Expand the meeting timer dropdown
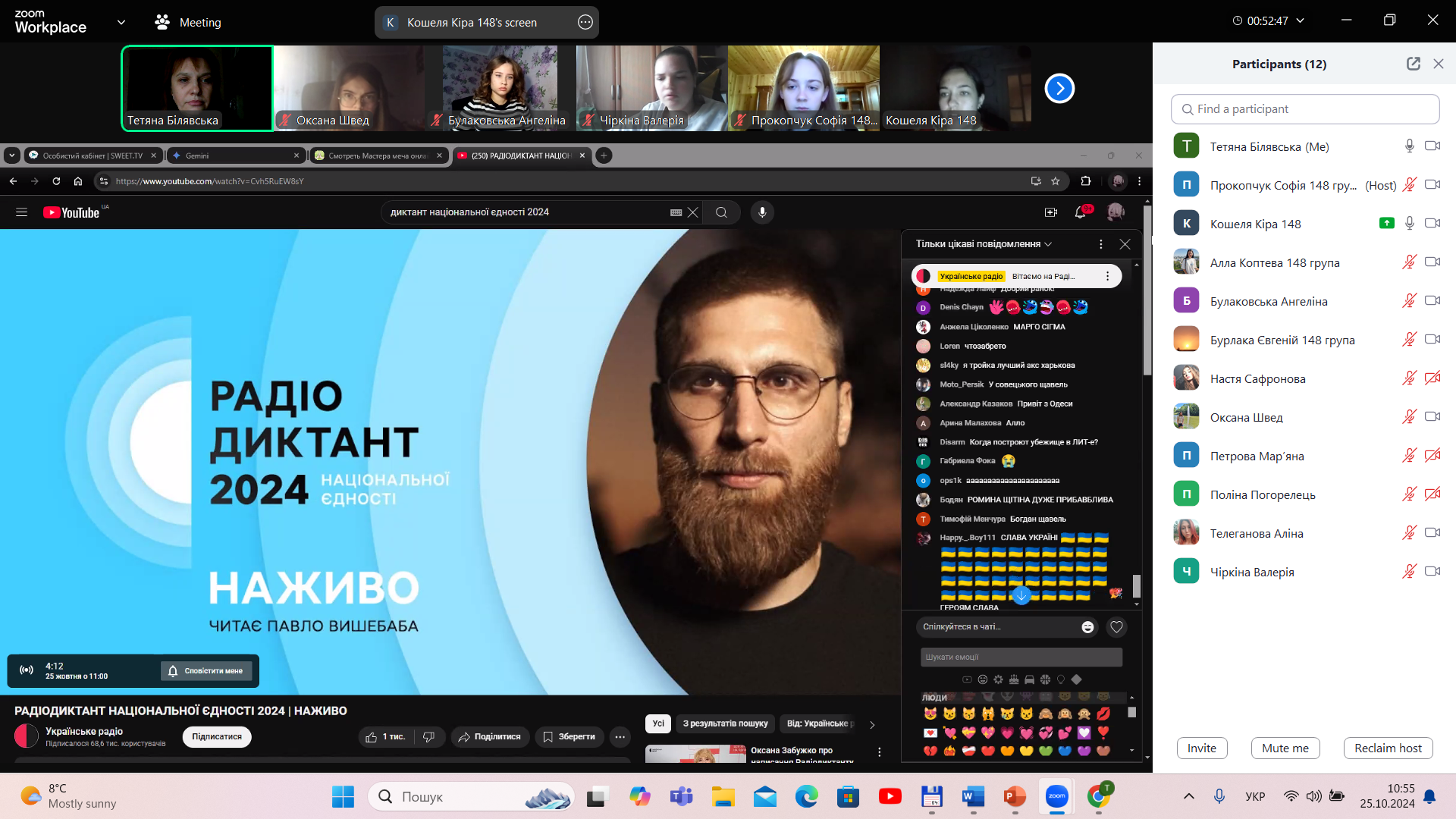Screen dimensions: 1456x819 coord(1300,21)
